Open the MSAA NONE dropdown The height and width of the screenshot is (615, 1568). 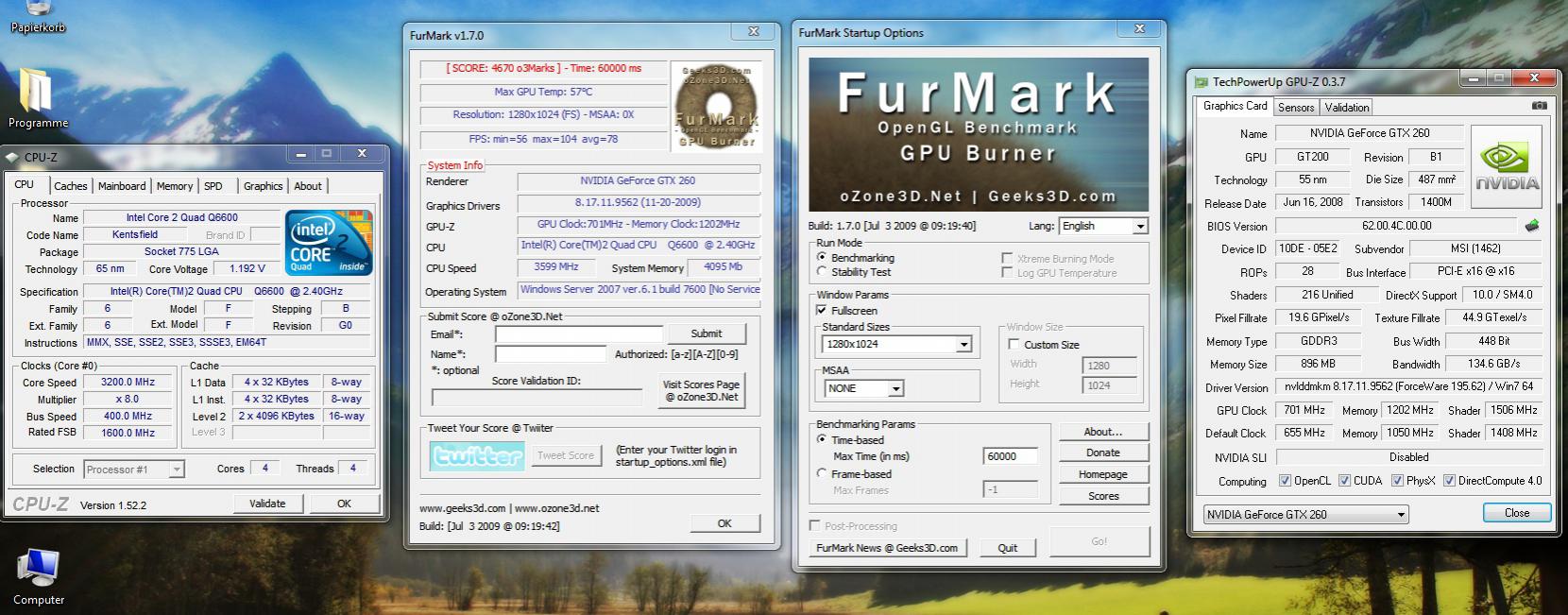coord(863,387)
